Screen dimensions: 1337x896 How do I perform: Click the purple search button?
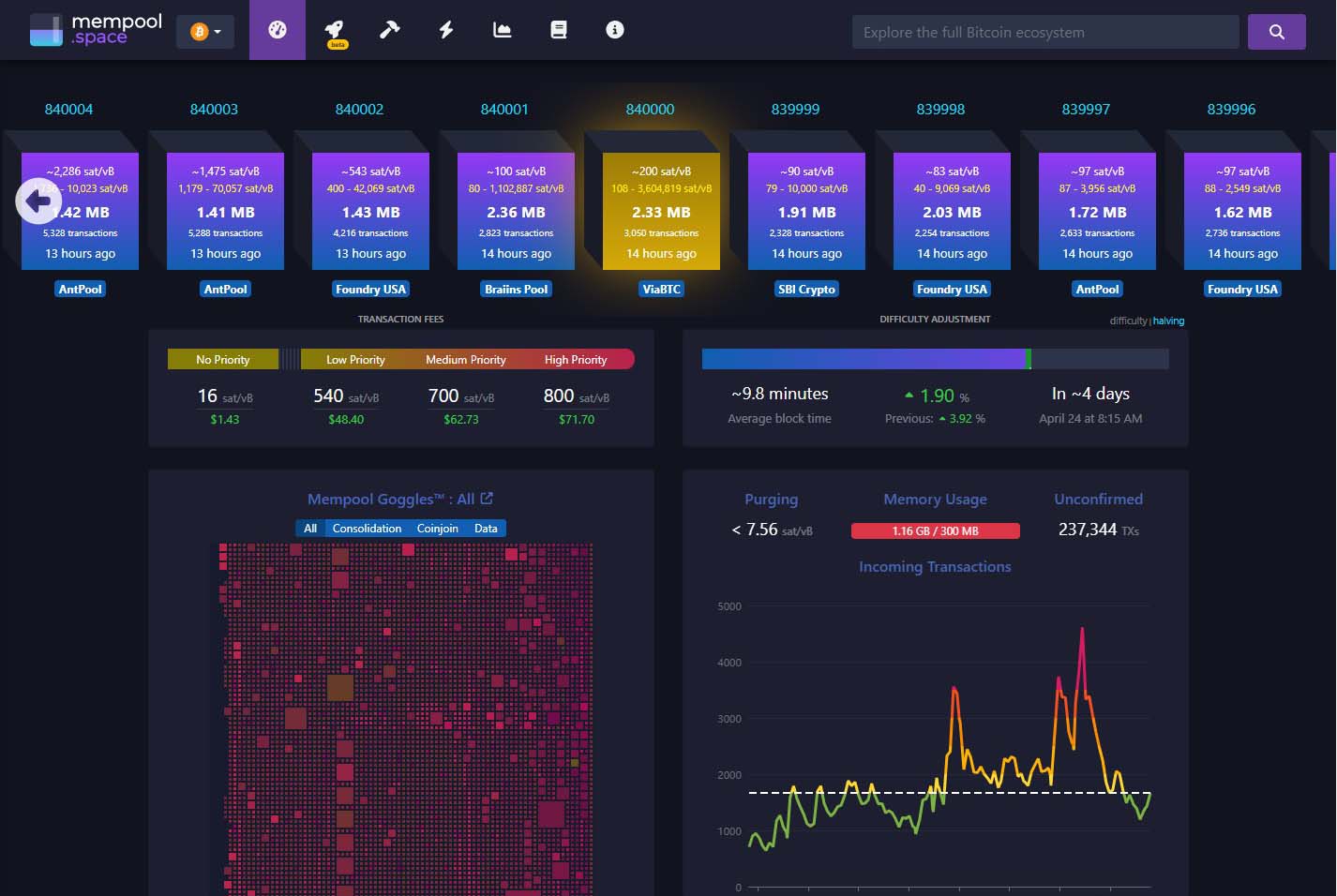tap(1276, 32)
